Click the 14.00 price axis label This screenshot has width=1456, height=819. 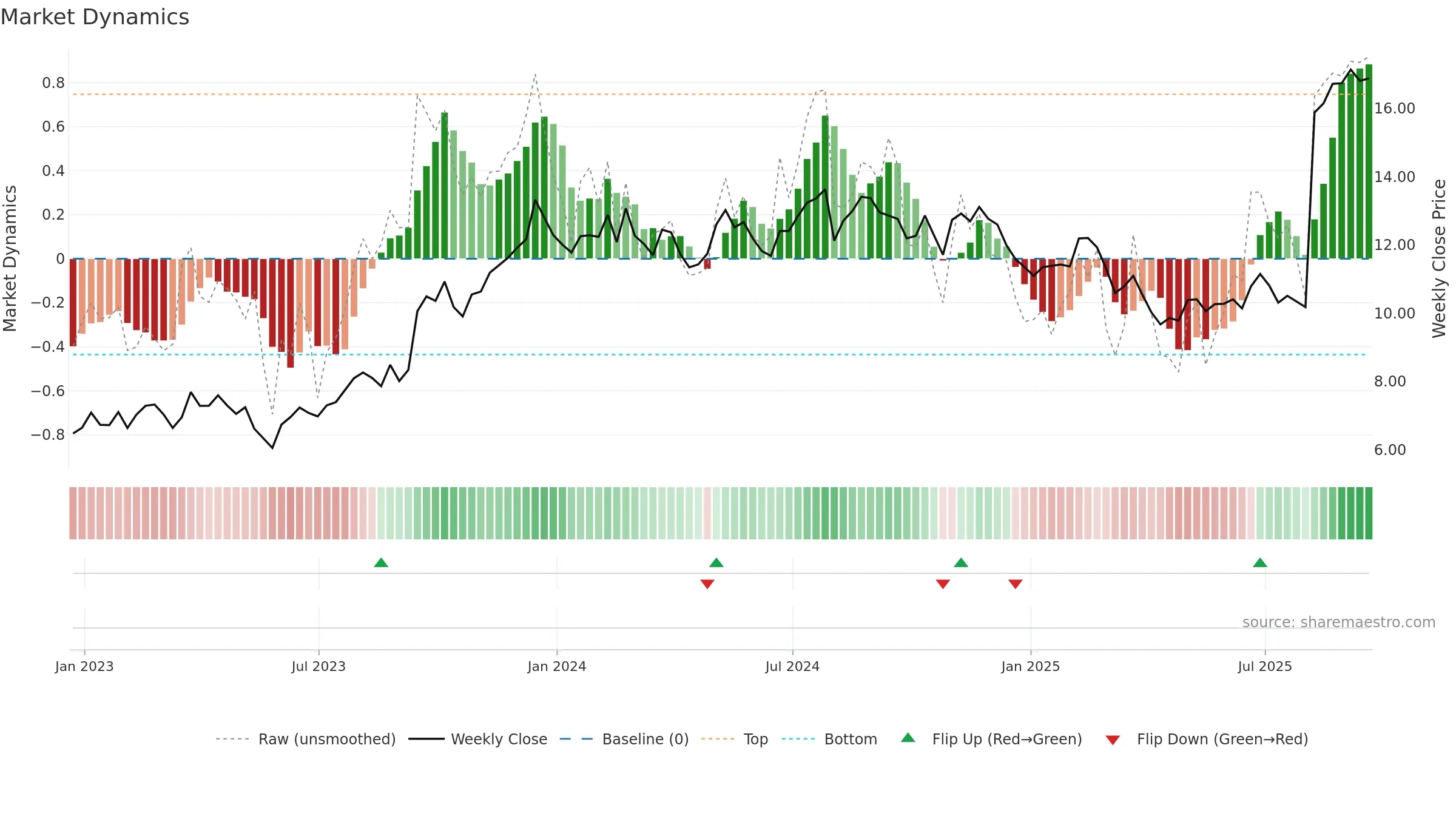(1394, 177)
